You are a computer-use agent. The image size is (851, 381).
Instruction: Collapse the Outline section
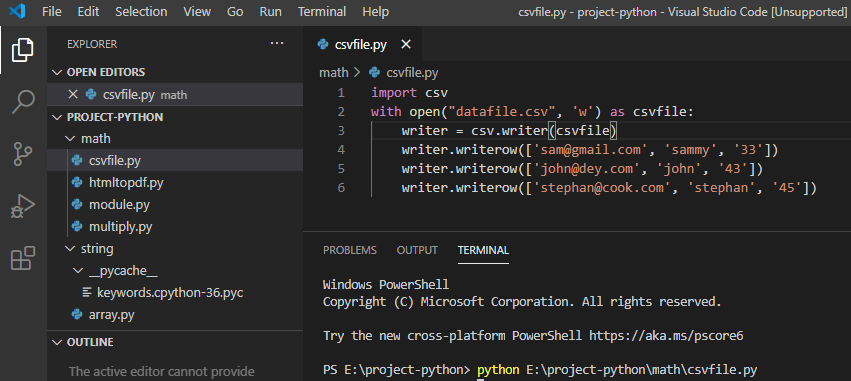[x=56, y=342]
